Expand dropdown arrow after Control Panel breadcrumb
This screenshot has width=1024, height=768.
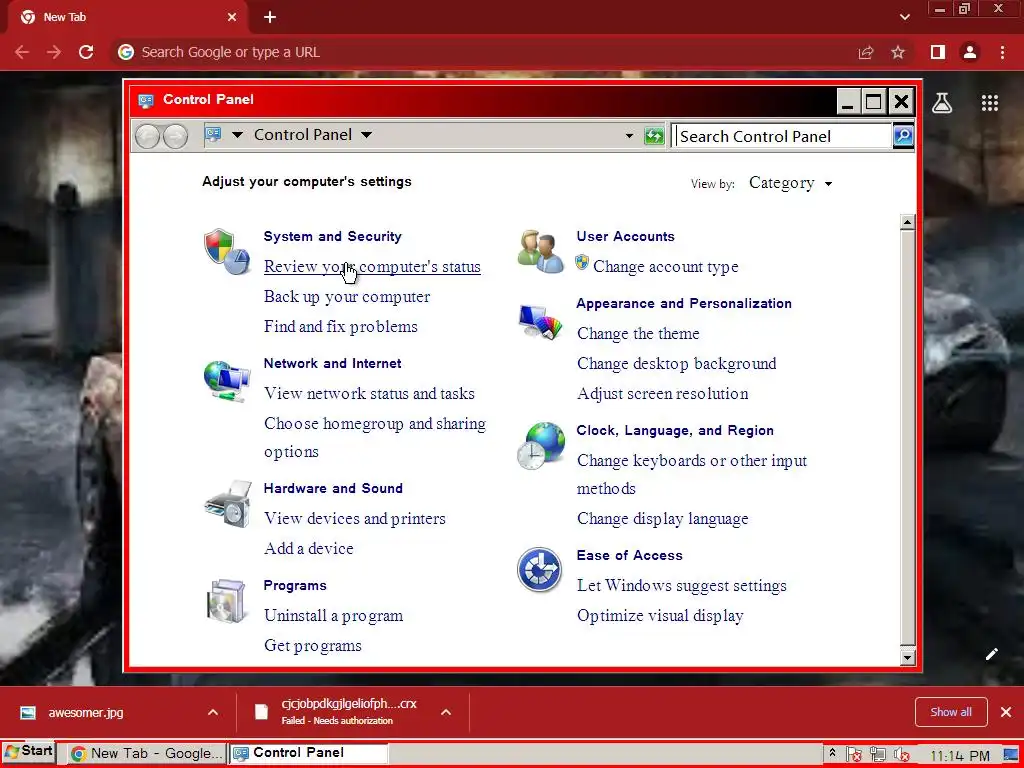pyautogui.click(x=367, y=135)
